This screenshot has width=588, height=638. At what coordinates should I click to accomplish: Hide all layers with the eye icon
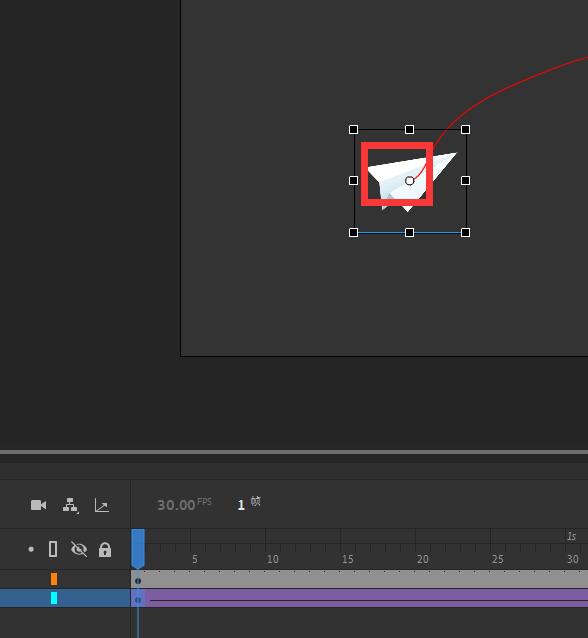tap(79, 549)
